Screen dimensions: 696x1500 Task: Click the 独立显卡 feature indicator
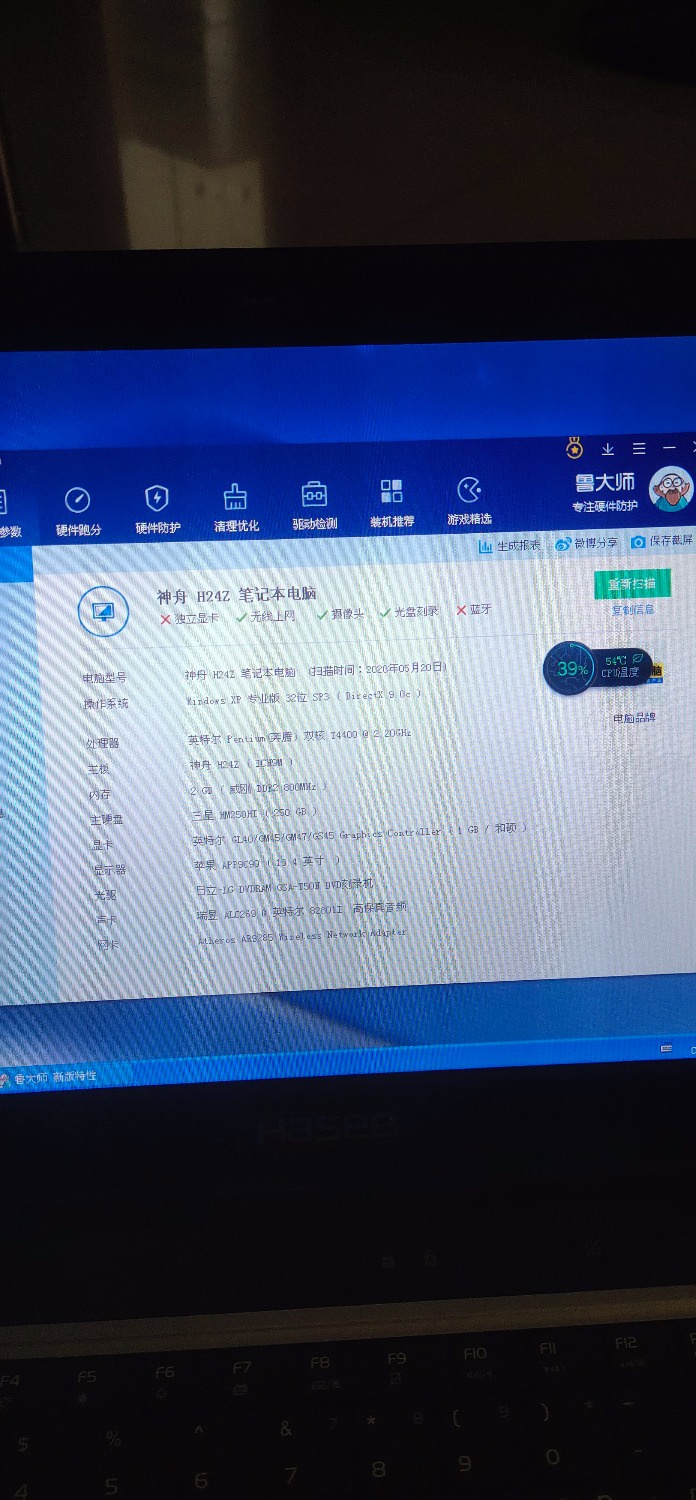pos(190,619)
